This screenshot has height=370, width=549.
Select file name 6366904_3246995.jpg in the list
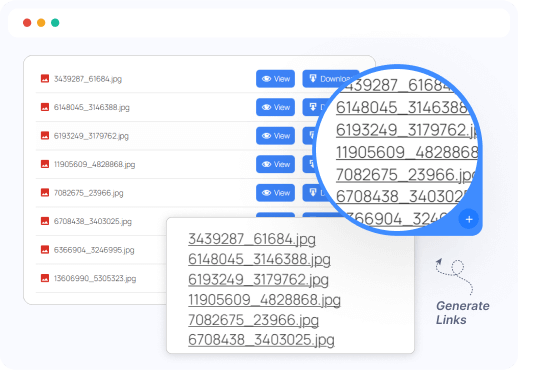pyautogui.click(x=94, y=250)
